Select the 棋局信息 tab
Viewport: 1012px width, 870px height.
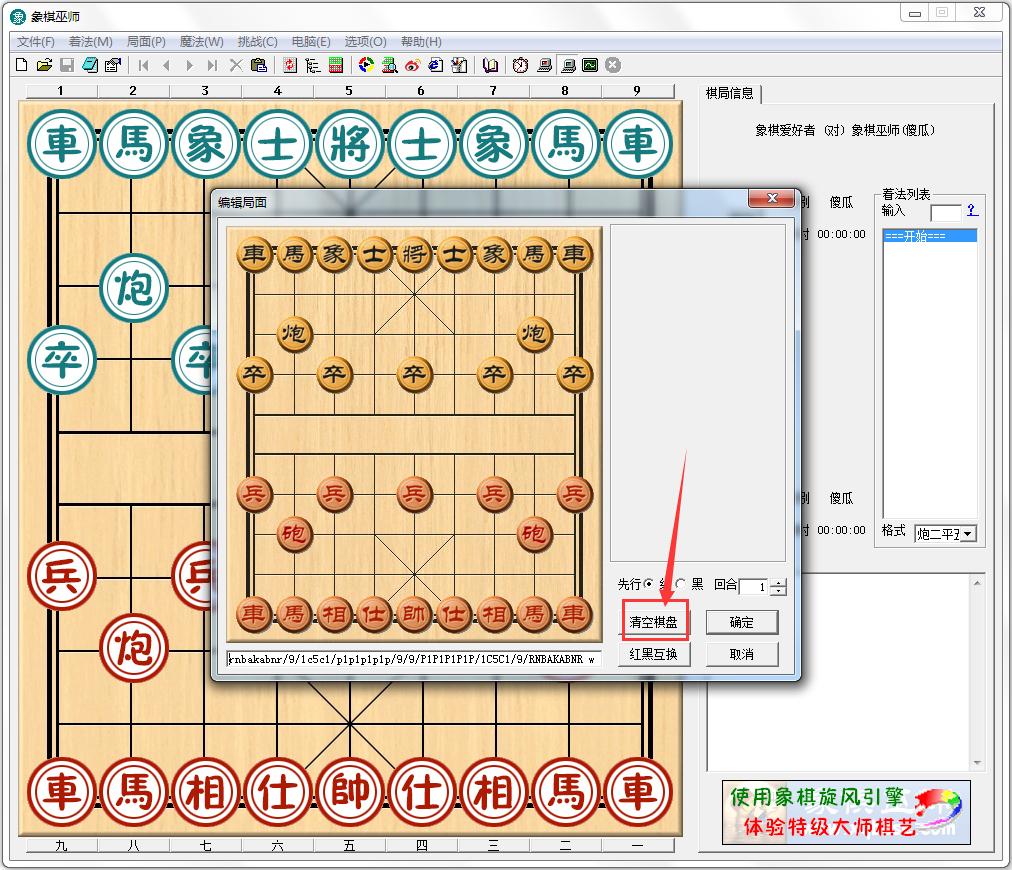[729, 94]
